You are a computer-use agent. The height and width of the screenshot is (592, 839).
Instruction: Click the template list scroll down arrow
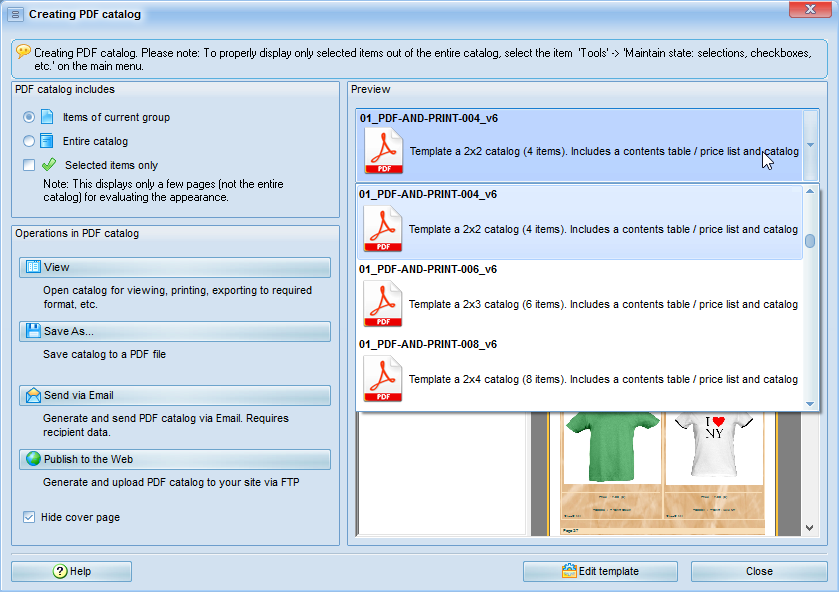tap(810, 404)
